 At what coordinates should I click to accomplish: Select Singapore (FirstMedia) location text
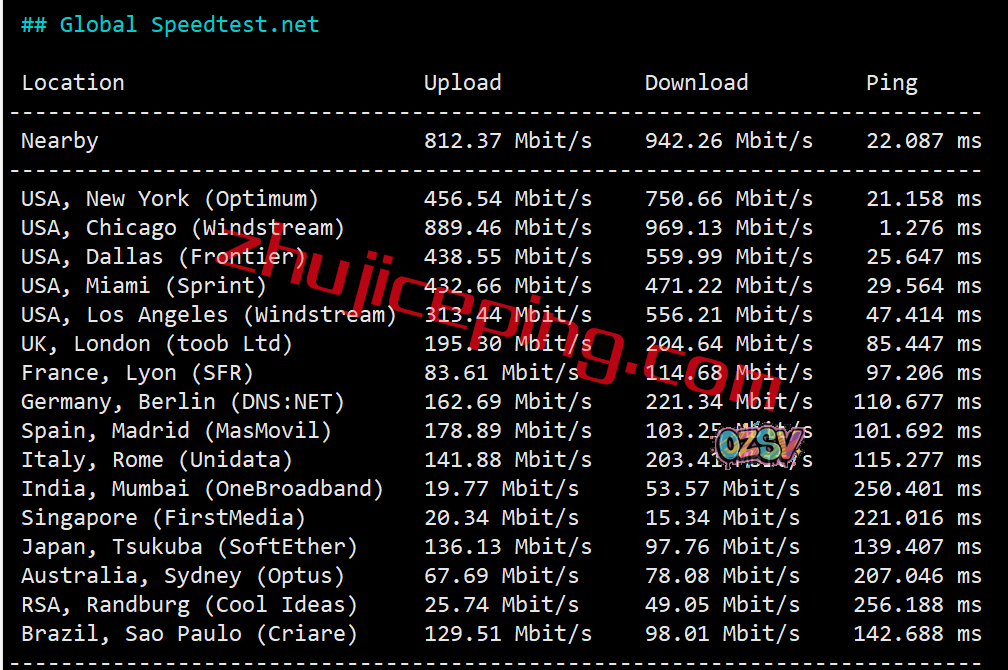click(x=163, y=518)
